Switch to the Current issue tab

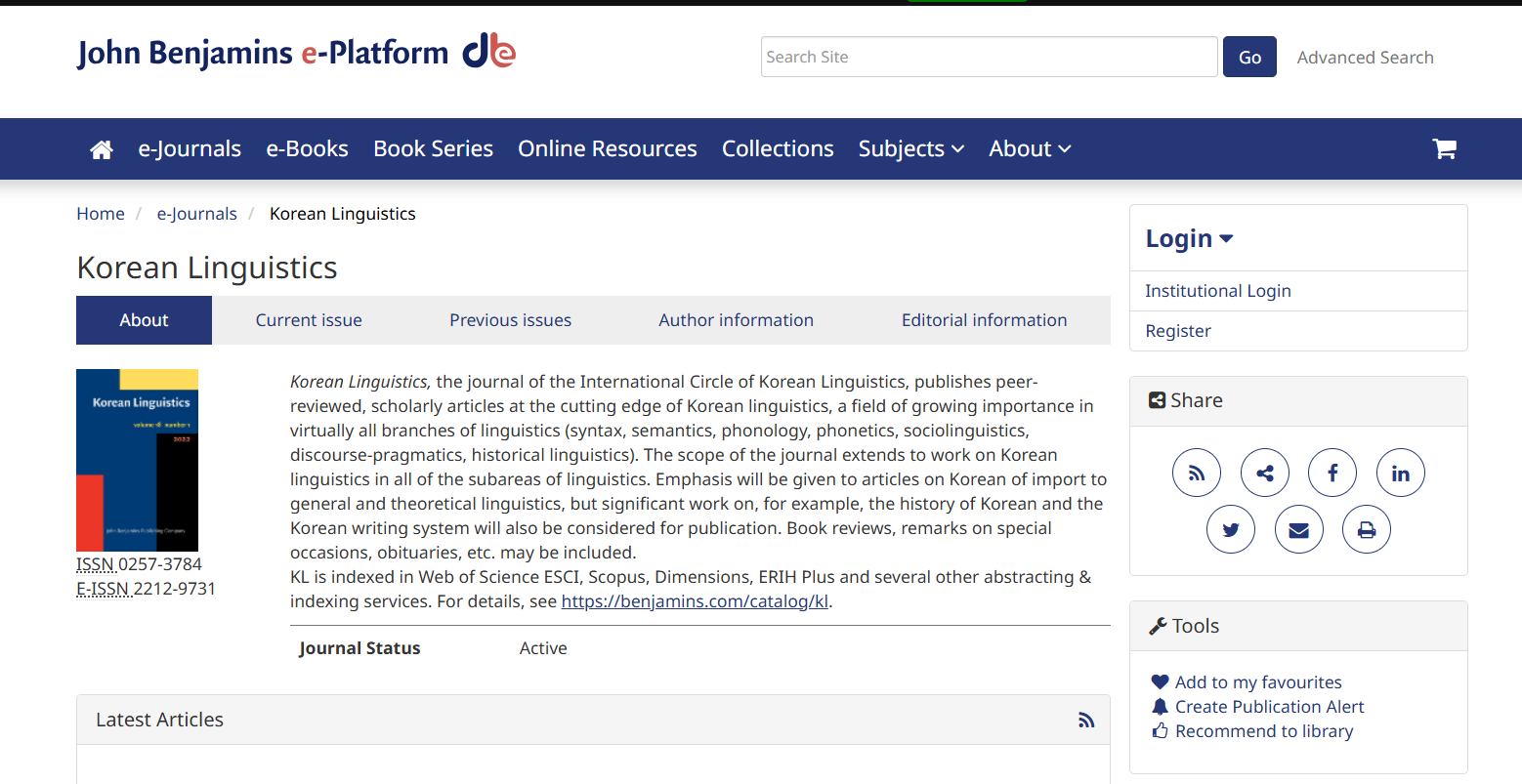coord(309,320)
